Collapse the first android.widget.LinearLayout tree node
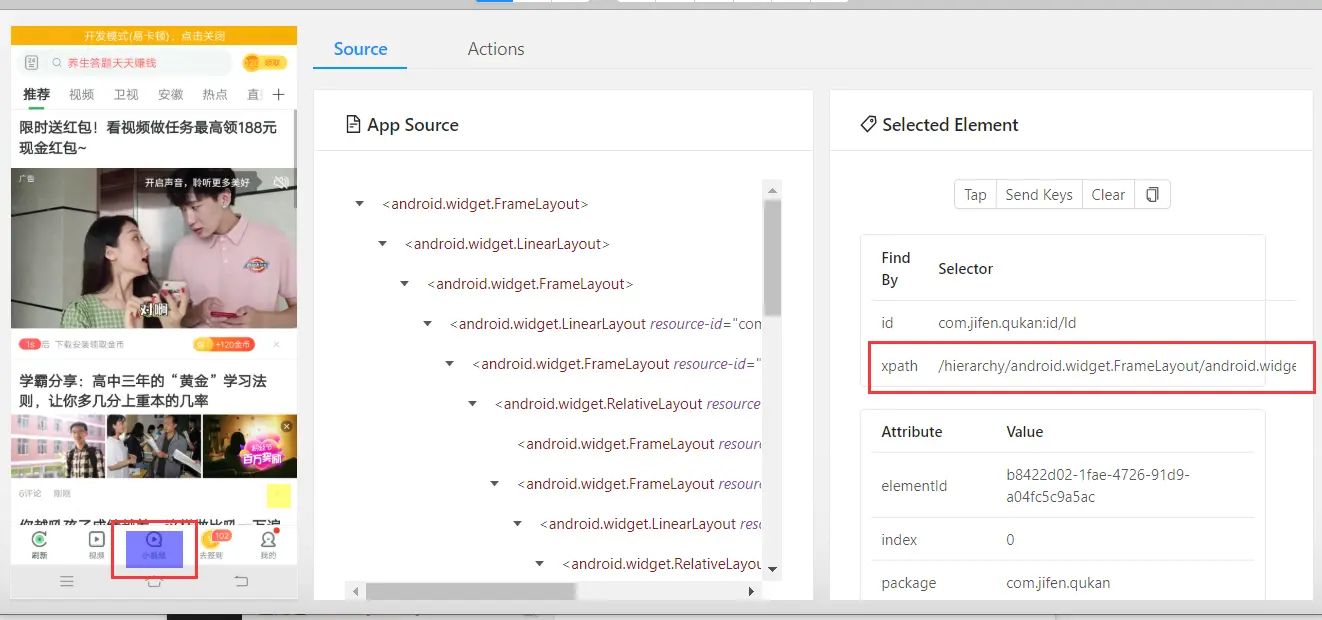 click(382, 244)
